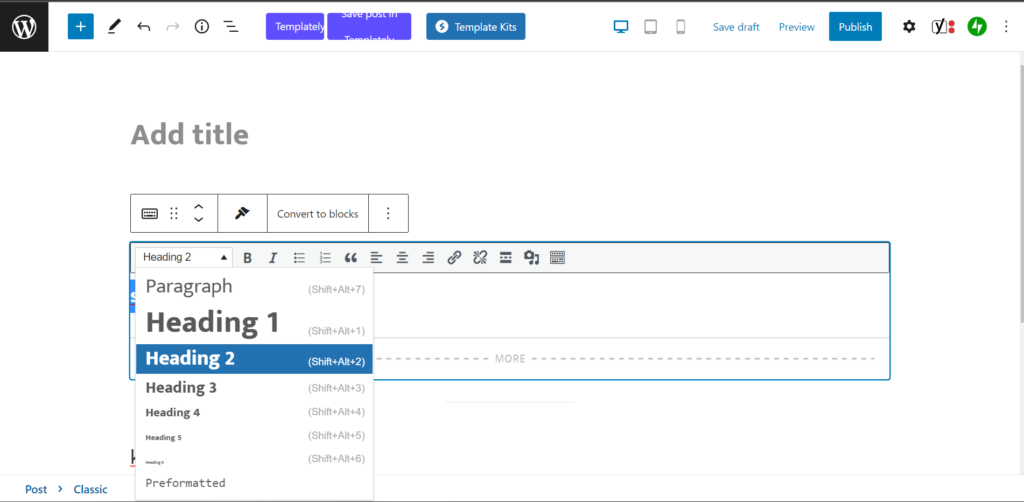This screenshot has height=502, width=1024.
Task: Open the document list view icon
Action: (230, 27)
